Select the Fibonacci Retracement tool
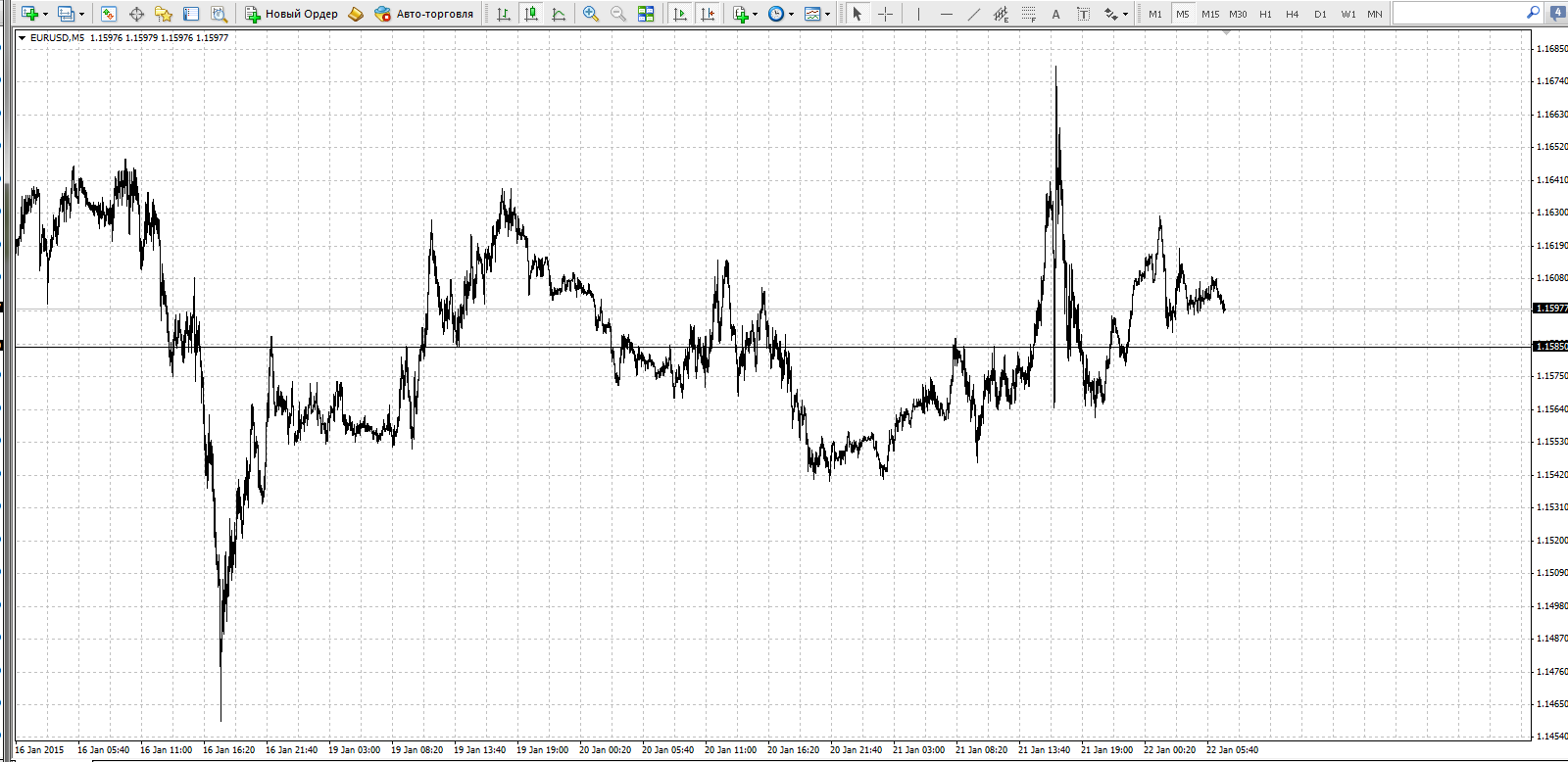Viewport: 1568px width, 762px height. pyautogui.click(x=1028, y=14)
